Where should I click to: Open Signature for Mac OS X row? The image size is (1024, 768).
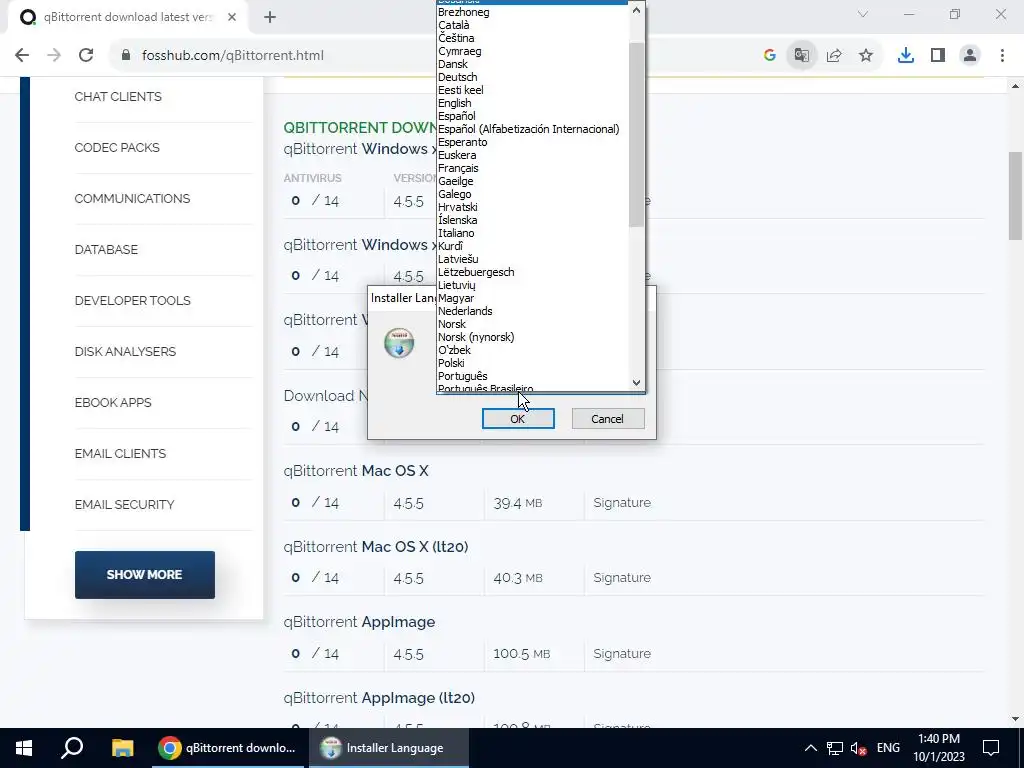(x=622, y=503)
